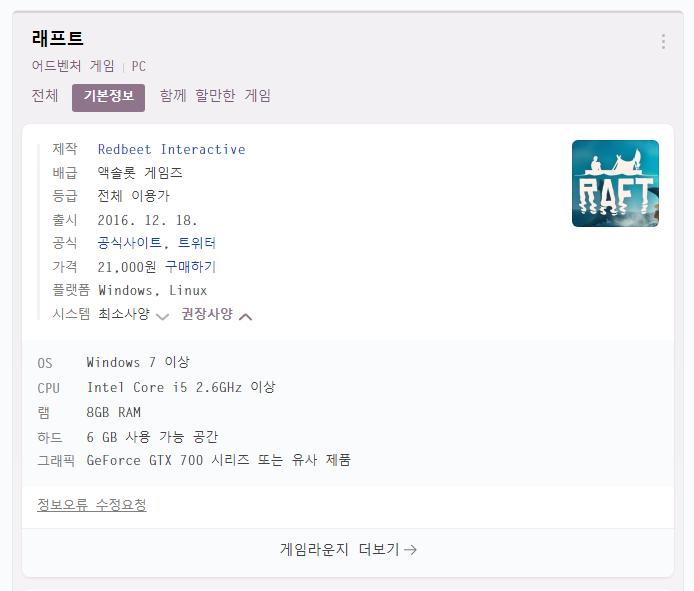This screenshot has height=591, width=694.
Task: Click the 액솔롯 게임즈 publisher text
Action: (x=140, y=173)
